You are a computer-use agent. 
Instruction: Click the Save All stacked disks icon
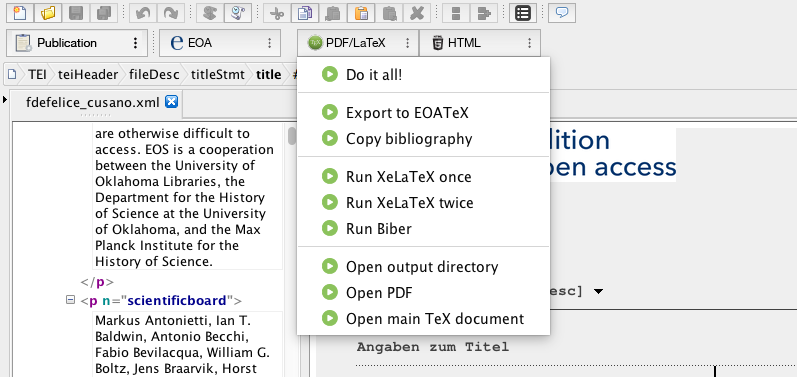tap(104, 13)
